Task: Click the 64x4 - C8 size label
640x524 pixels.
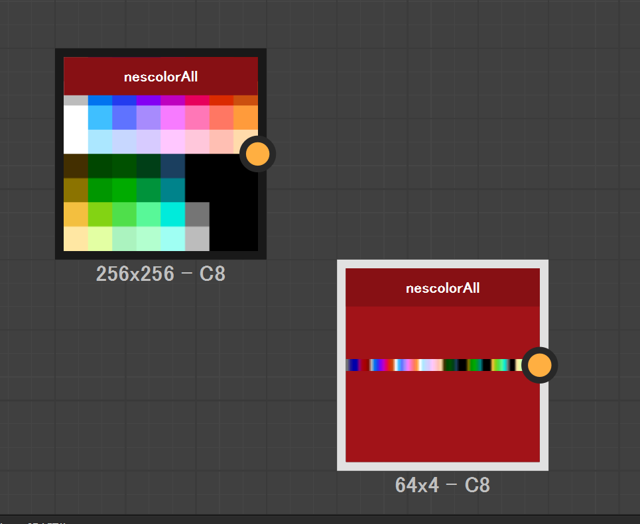Action: [x=442, y=485]
